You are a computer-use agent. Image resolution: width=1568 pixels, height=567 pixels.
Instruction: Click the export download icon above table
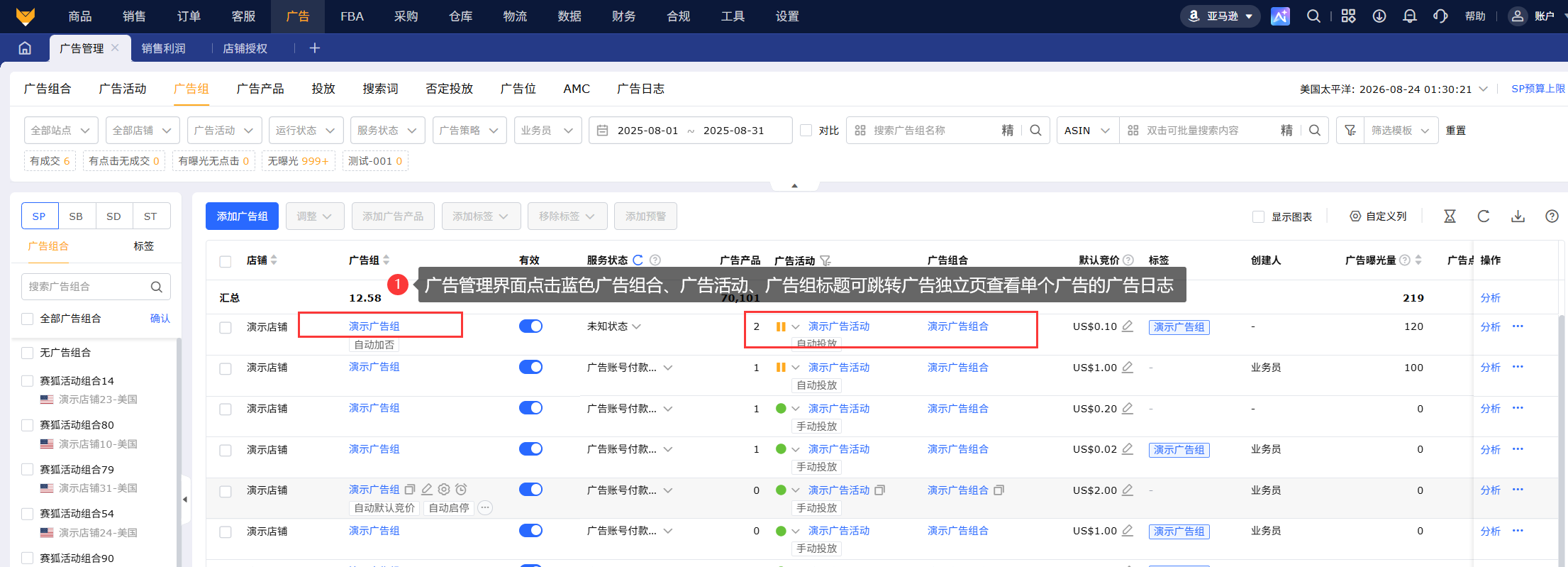coord(1518,216)
